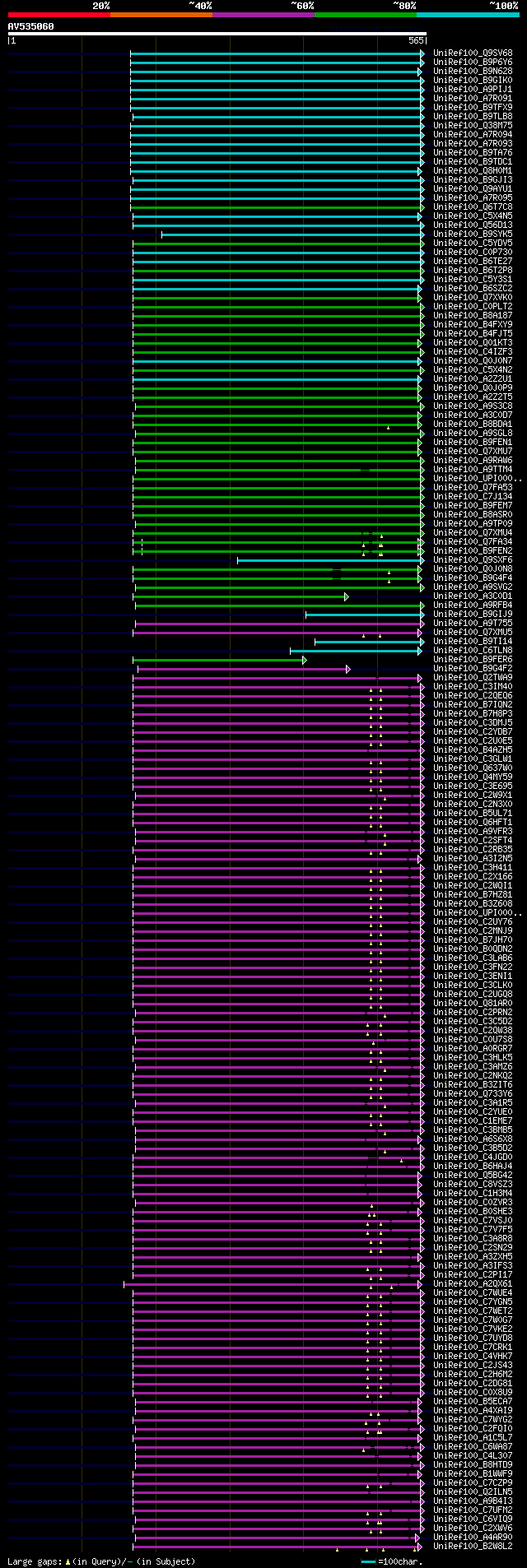The image size is (527, 1568).
Task: Click the cyan alignment bar for UniRef100_C6TLN8
Action: click(x=356, y=651)
